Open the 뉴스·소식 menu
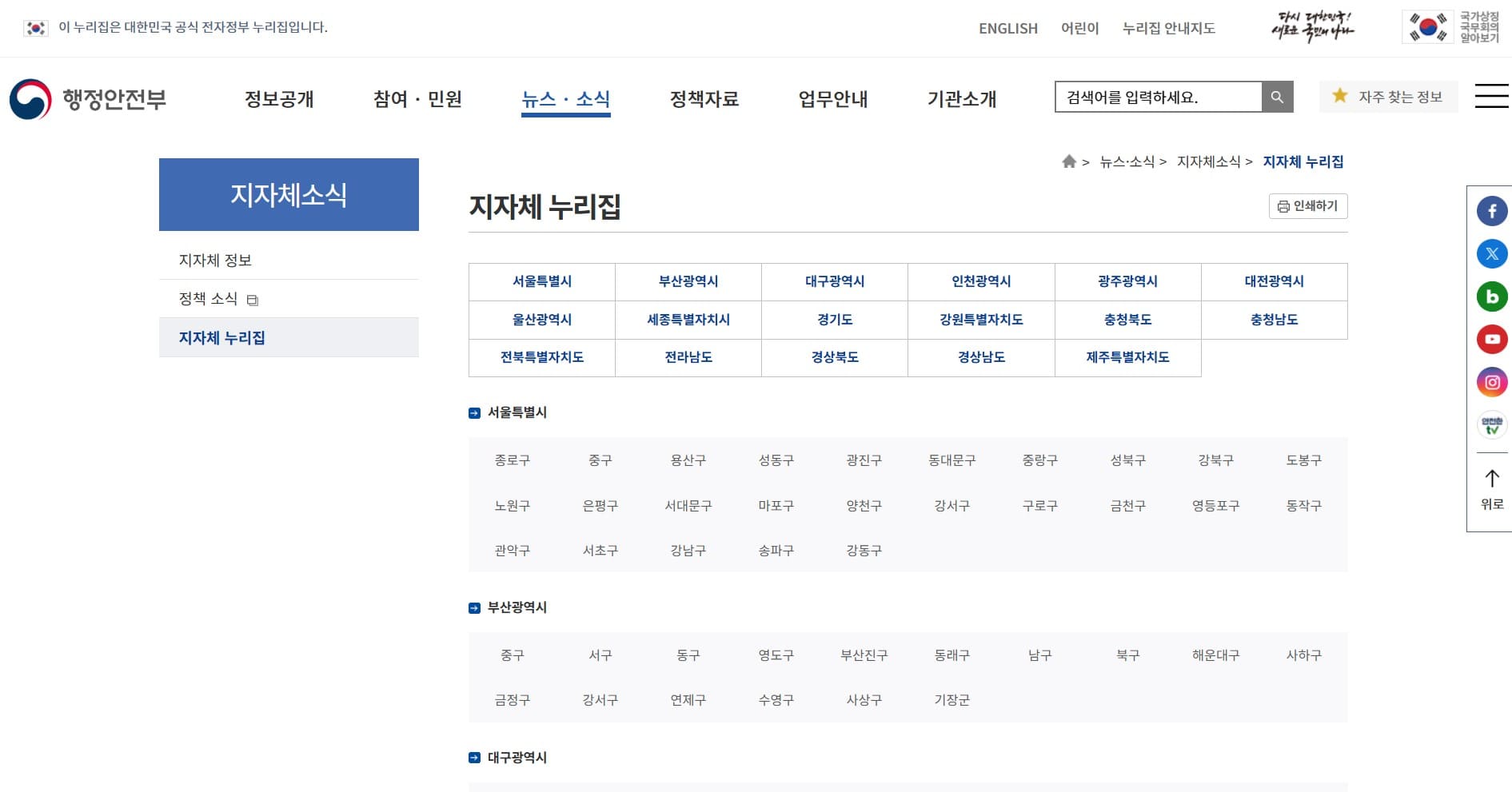This screenshot has width=1512, height=792. point(565,98)
